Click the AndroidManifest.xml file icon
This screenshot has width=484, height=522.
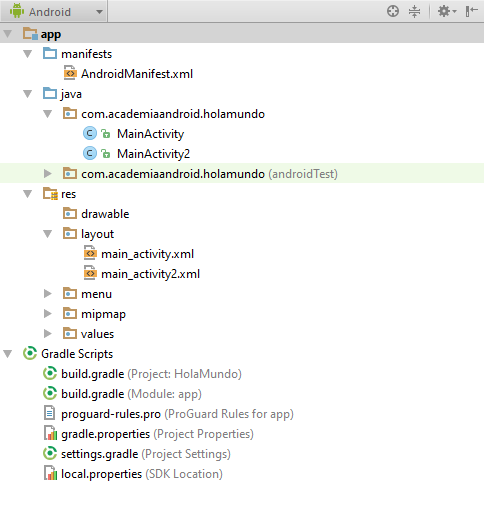click(70, 73)
